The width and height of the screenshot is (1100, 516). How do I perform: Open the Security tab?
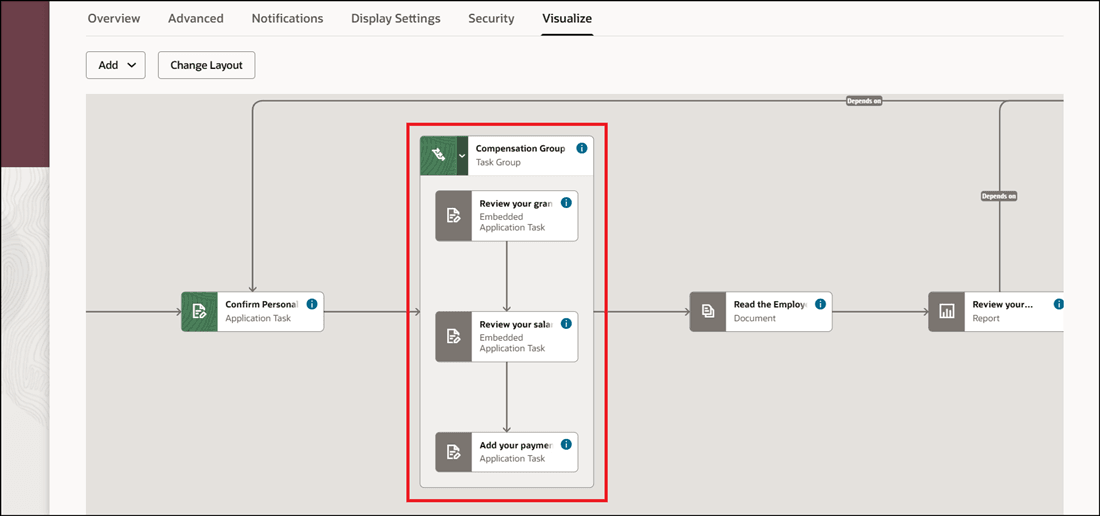point(491,18)
